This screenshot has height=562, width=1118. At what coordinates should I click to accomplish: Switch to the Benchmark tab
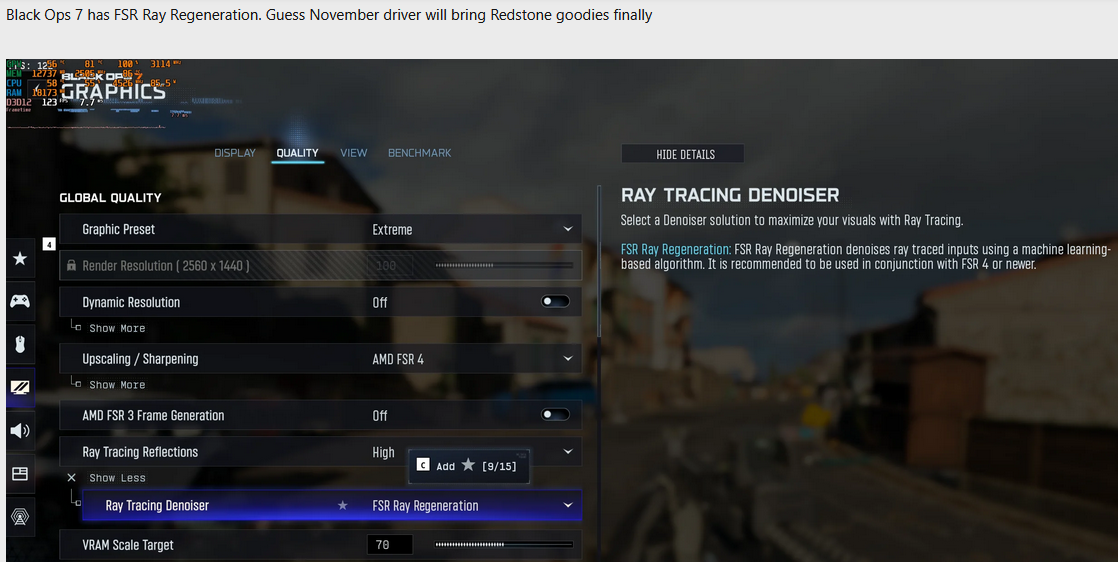(x=419, y=153)
